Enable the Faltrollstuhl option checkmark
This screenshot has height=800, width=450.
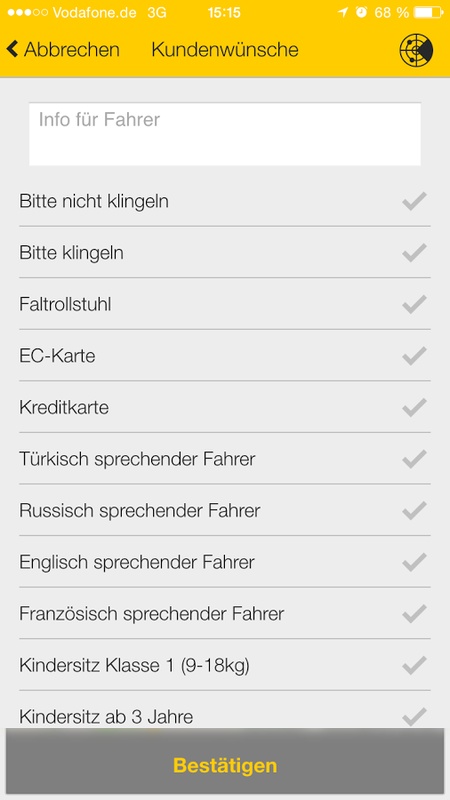pos(414,304)
